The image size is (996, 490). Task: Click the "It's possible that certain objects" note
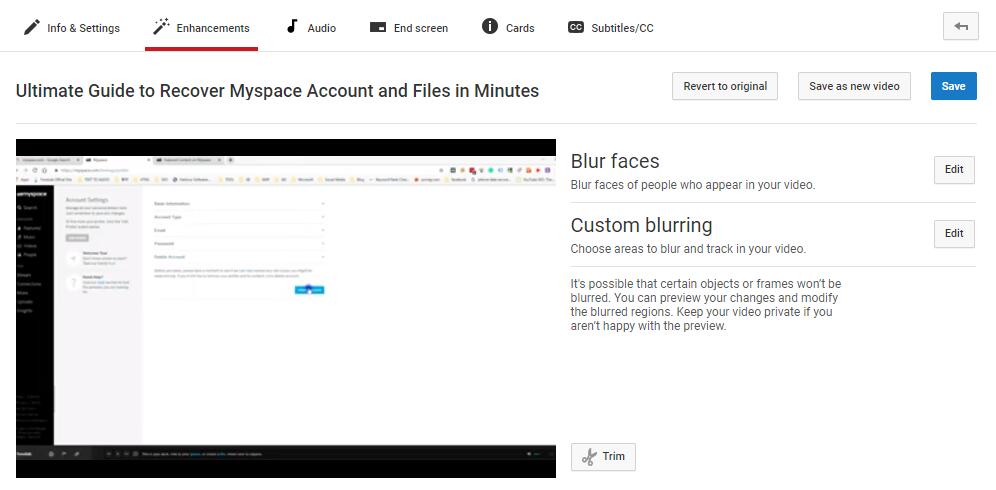click(706, 304)
